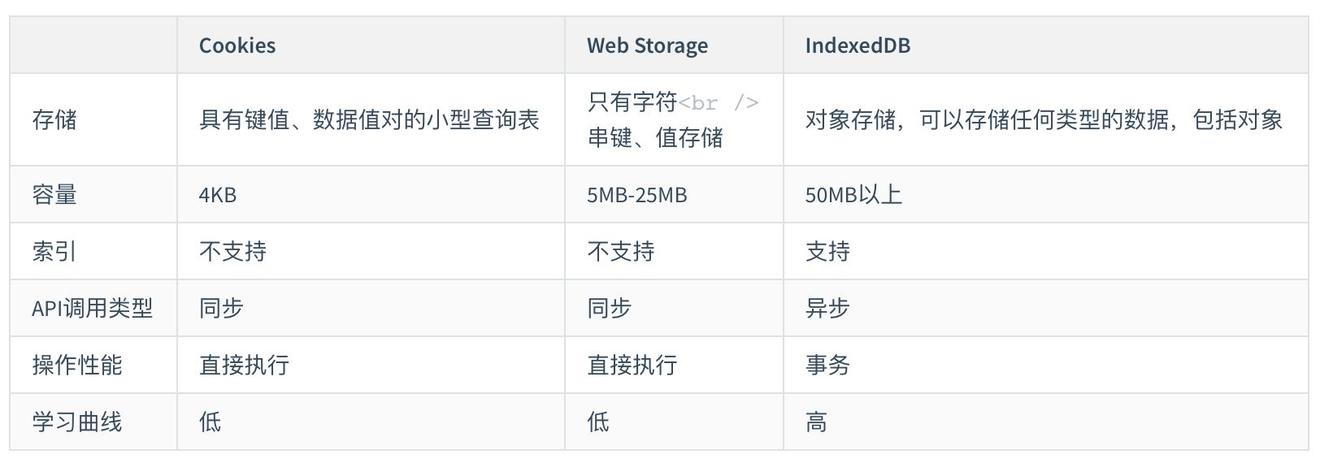Select the 存储 row label

[54, 120]
